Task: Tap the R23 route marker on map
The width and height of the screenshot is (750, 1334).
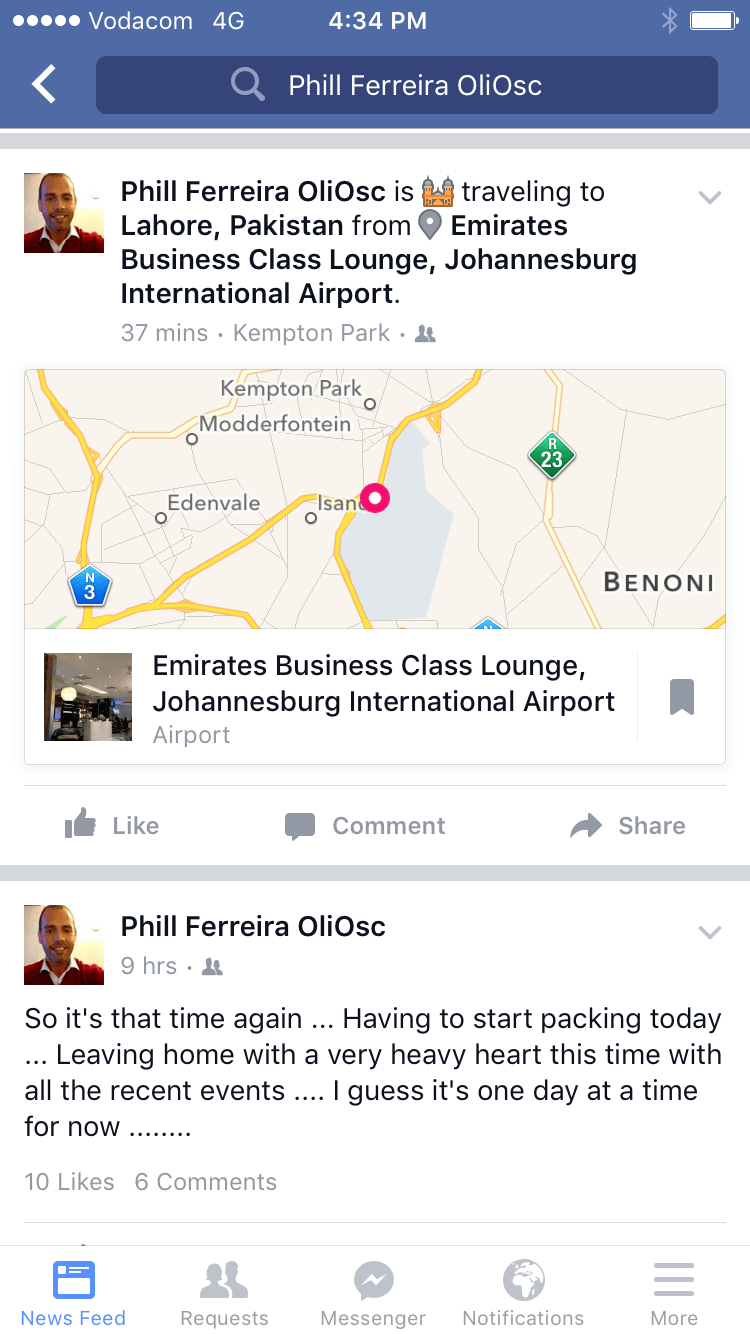Action: (x=551, y=455)
